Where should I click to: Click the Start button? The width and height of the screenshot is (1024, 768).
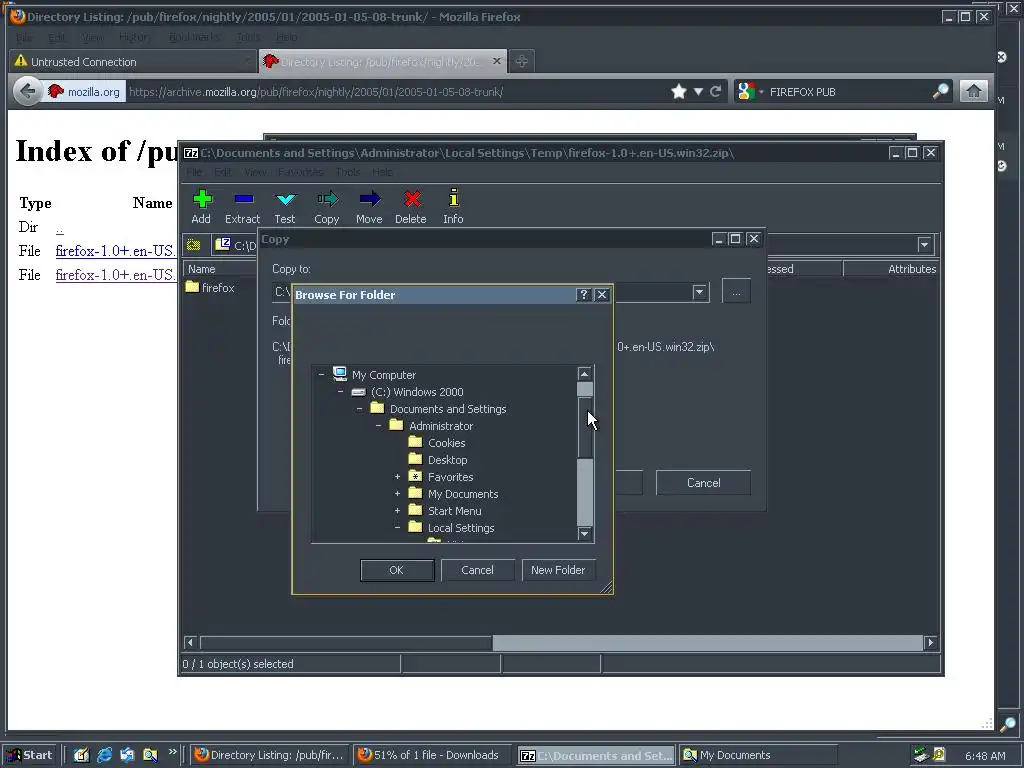point(31,755)
